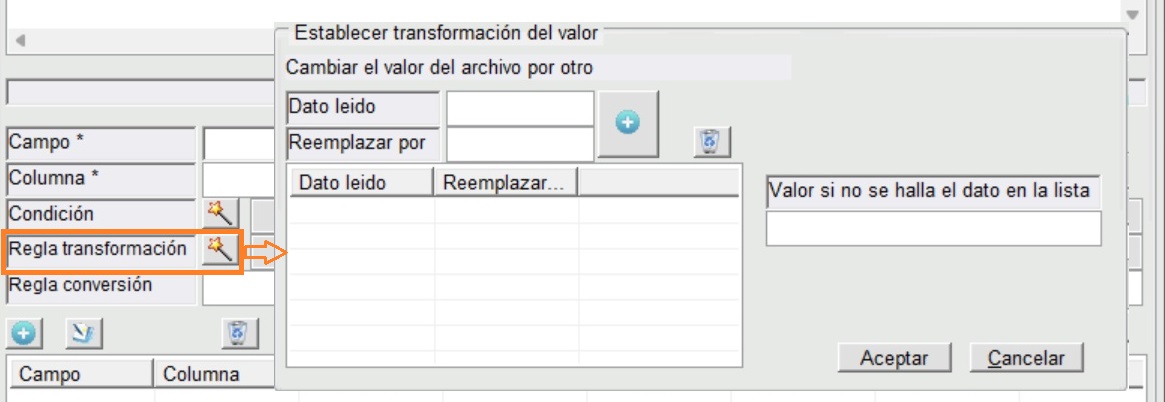Click the Campo column header in lower table

point(80,375)
